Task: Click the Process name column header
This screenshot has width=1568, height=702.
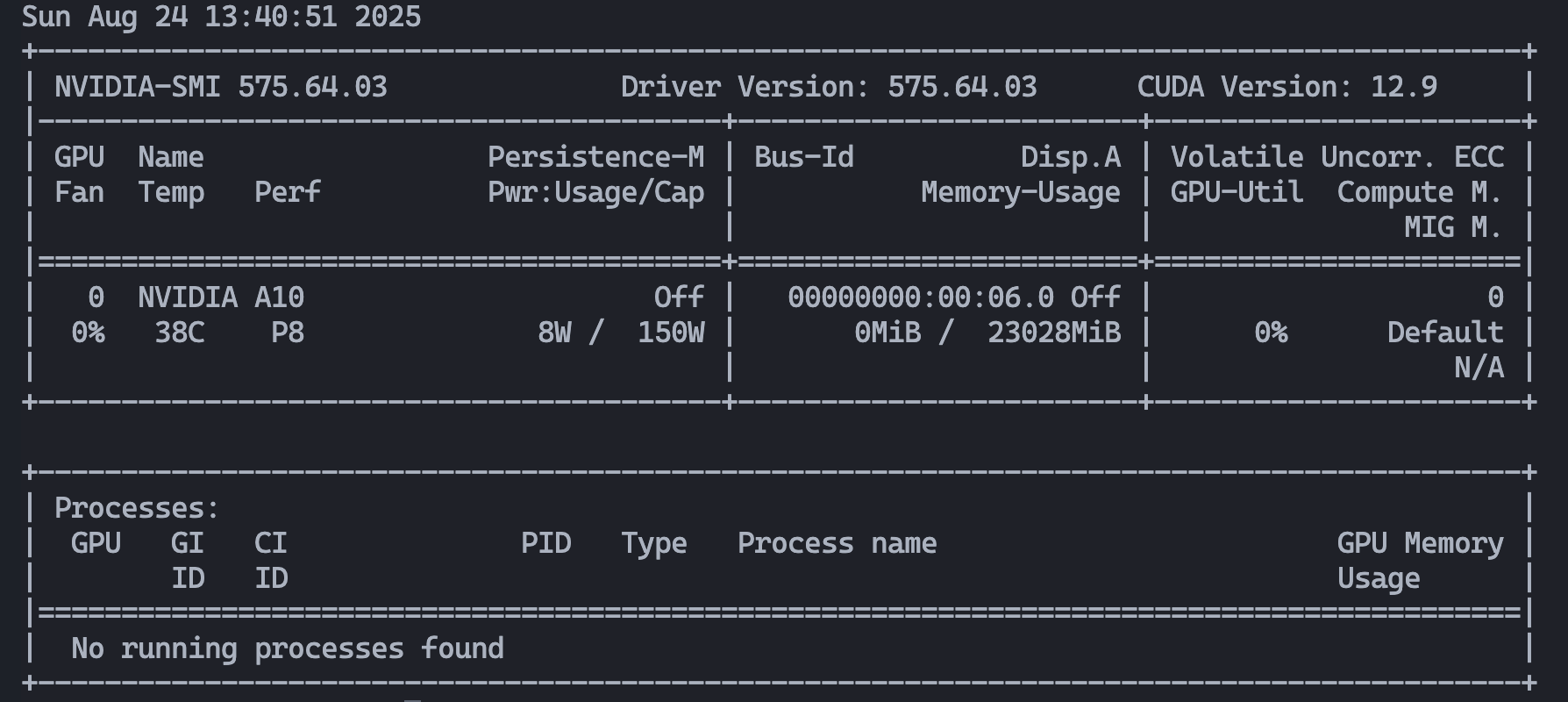Action: click(837, 543)
